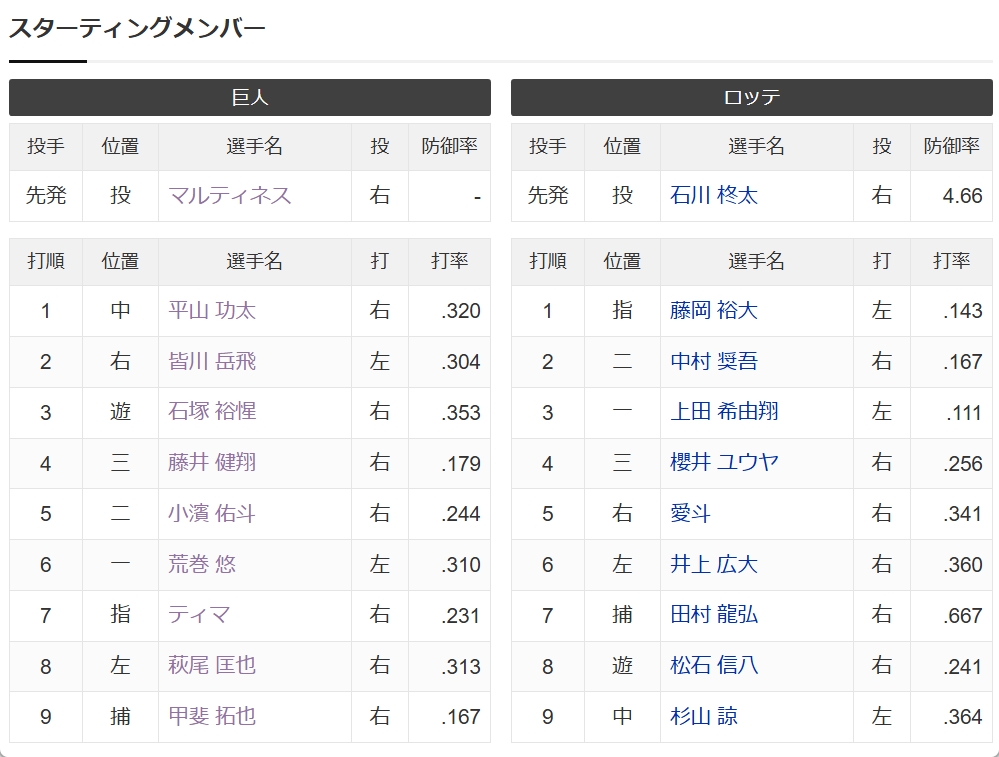The image size is (999, 757).
Task: Open ティマ player page
Action: 199,615
